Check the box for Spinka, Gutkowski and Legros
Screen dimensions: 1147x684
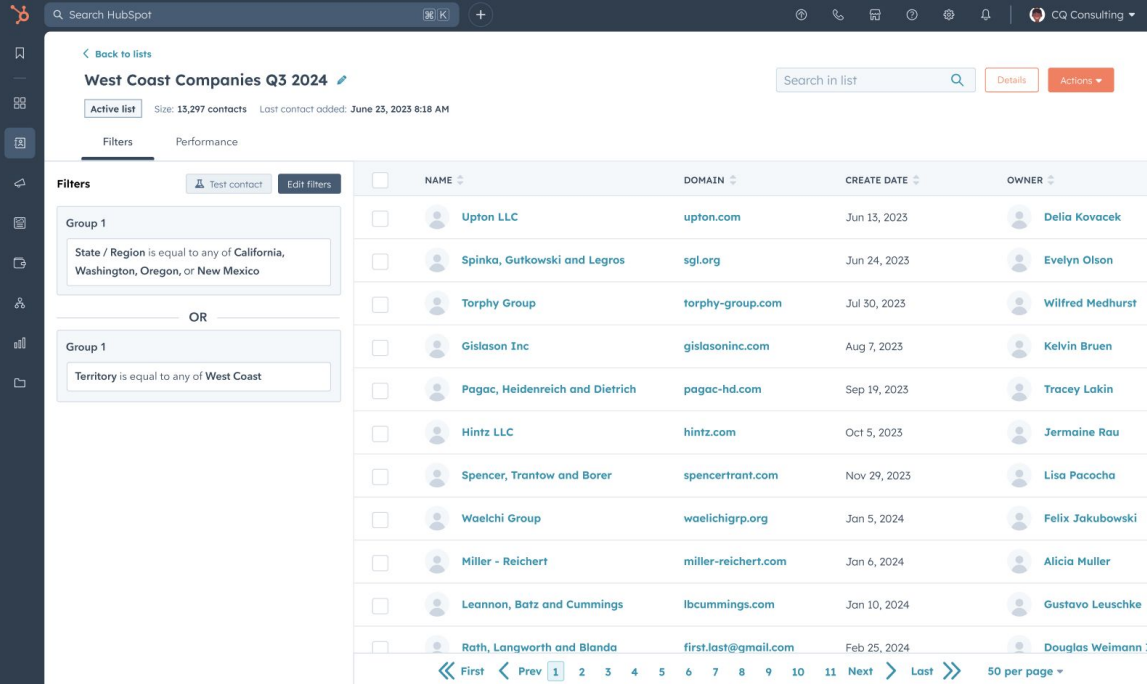coord(380,261)
